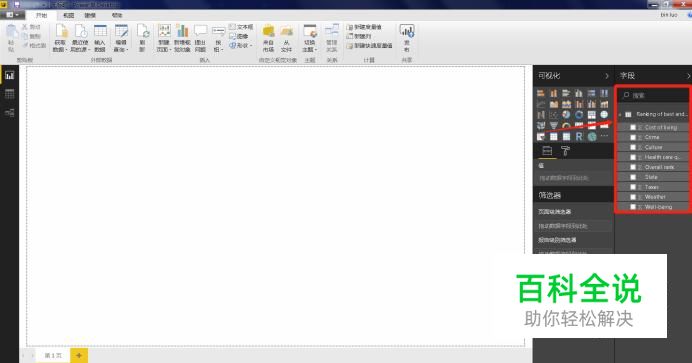Open the Get Data (获取数据) dropdown
This screenshot has height=363, width=692.
(x=61, y=49)
